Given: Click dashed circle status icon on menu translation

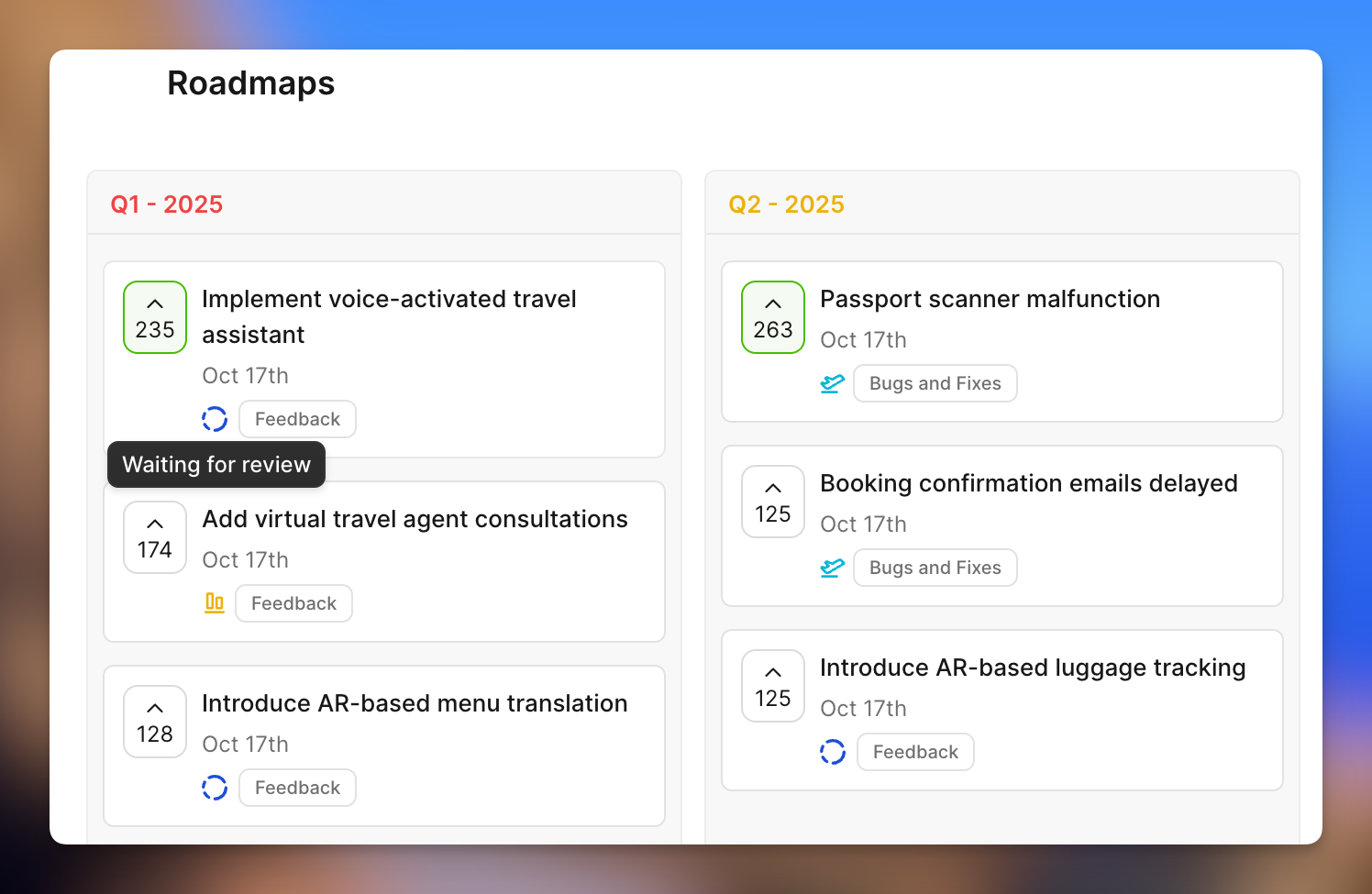Looking at the screenshot, I should (215, 788).
